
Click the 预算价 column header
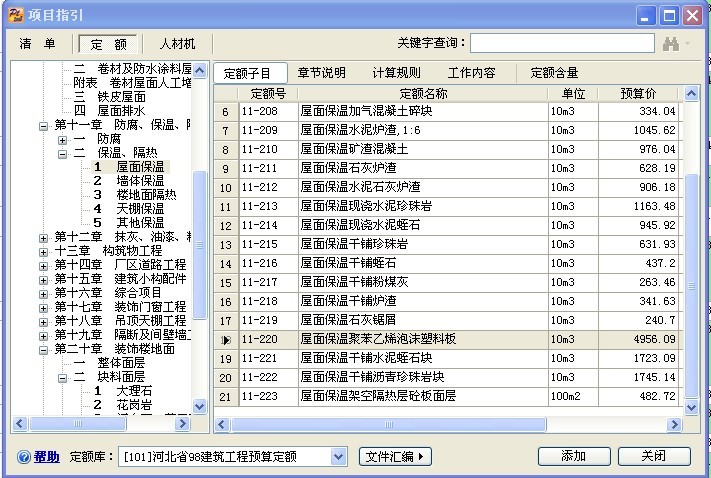638,94
